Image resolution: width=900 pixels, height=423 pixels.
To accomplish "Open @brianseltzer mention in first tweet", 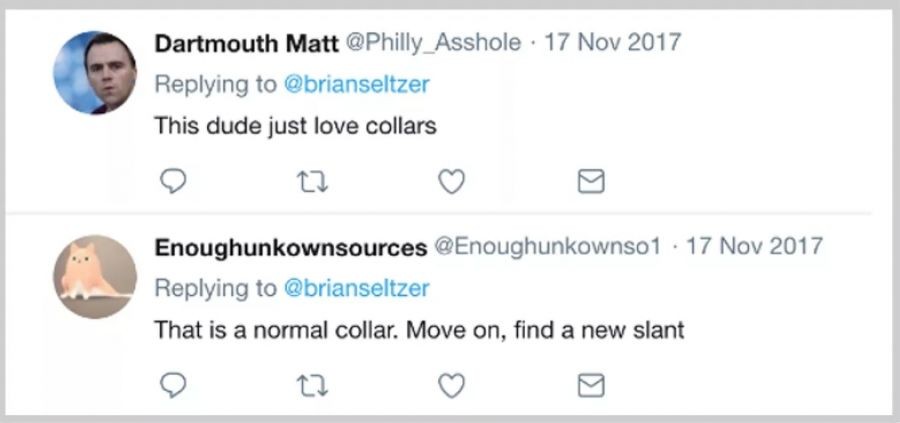I will 357,85.
